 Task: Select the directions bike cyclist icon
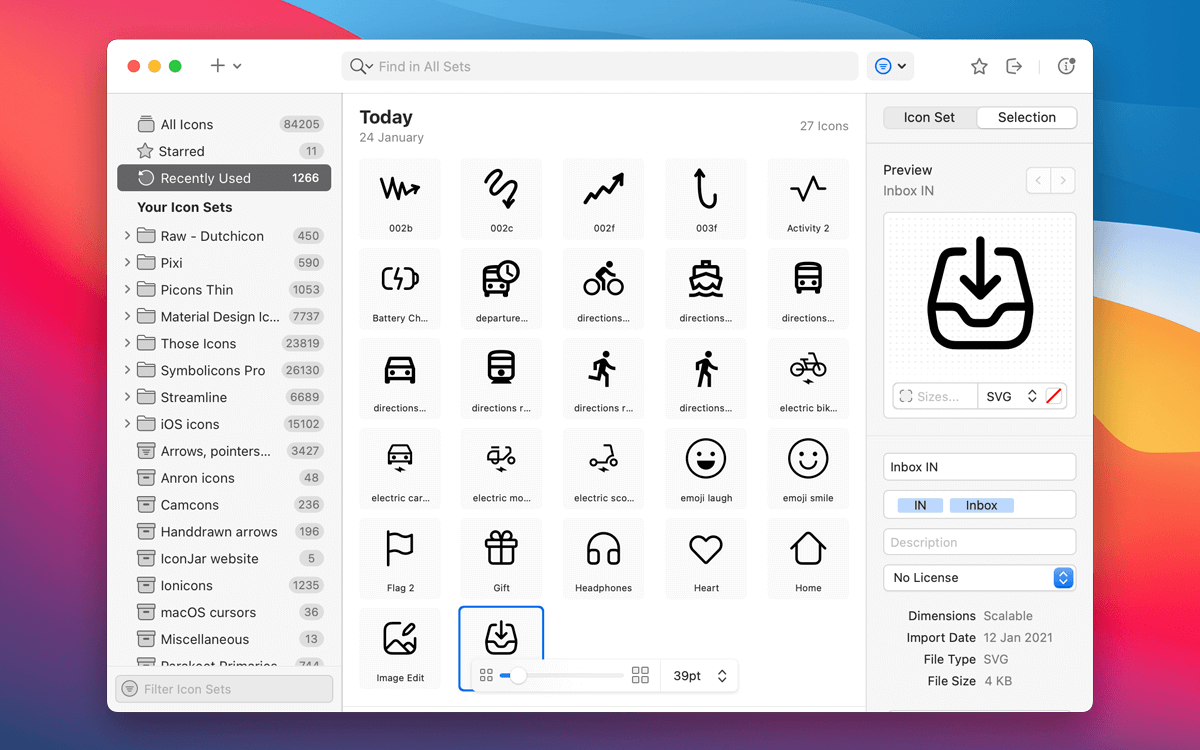[604, 288]
